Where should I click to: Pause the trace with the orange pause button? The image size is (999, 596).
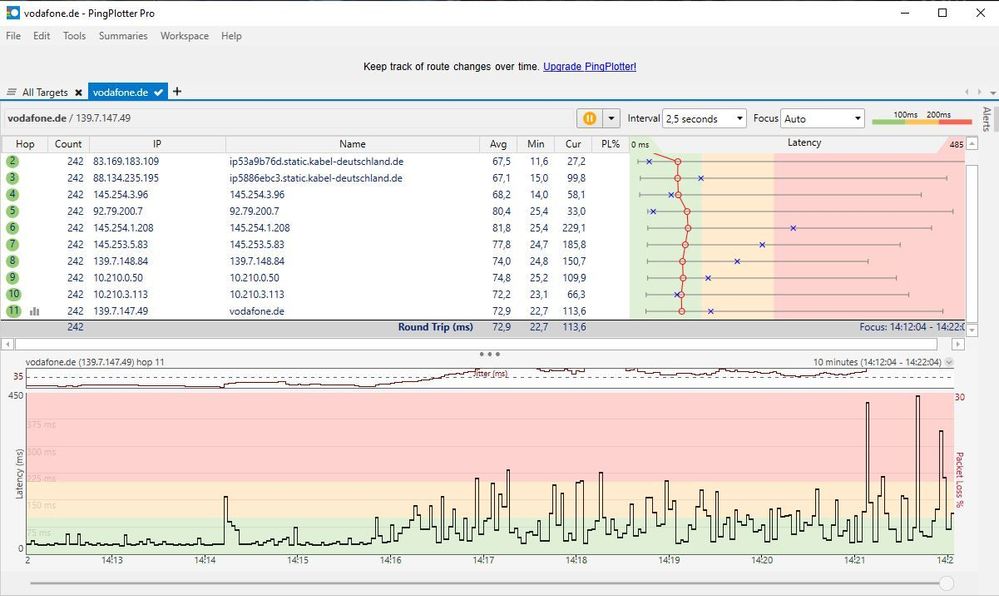tap(589, 118)
